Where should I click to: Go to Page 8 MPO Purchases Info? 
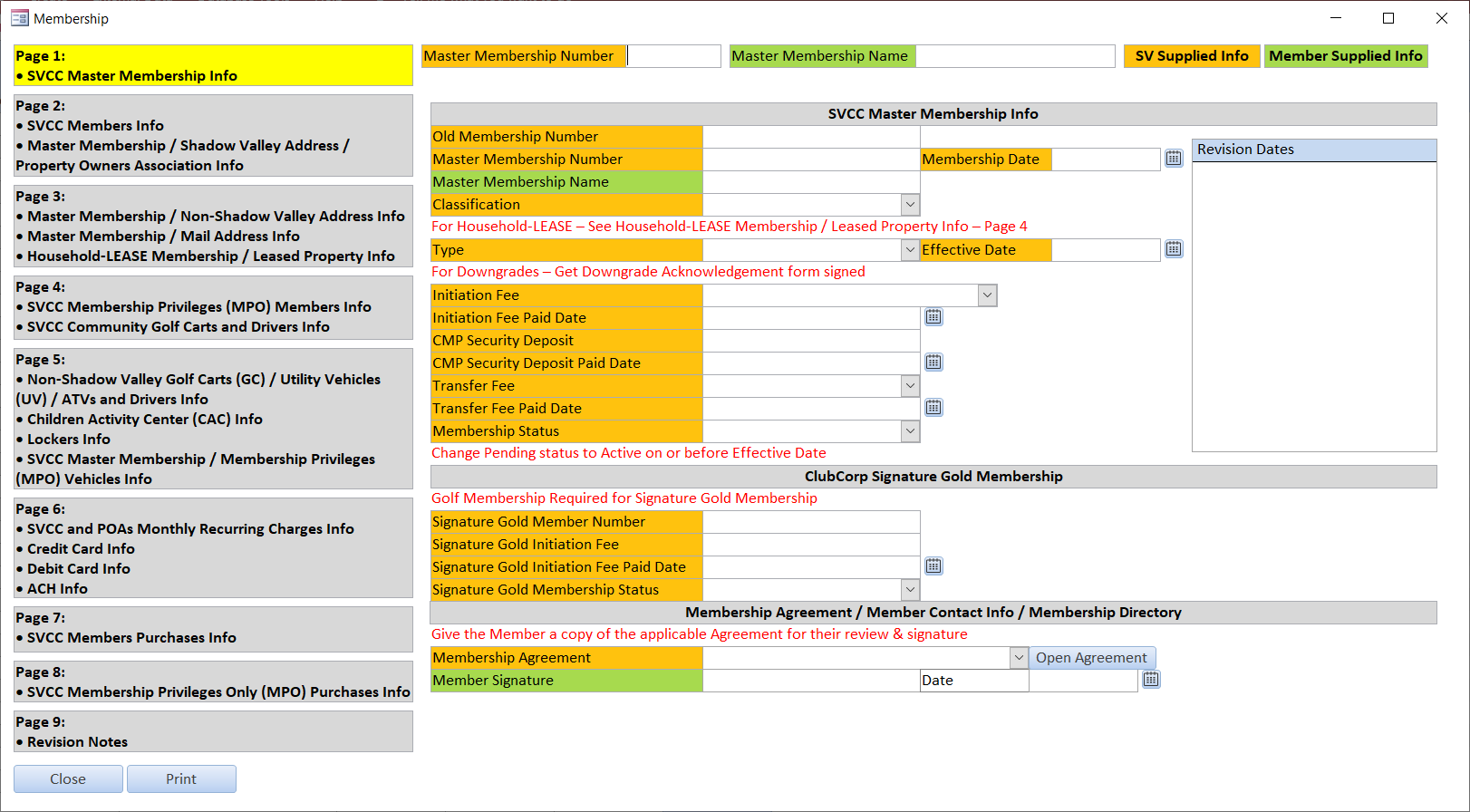click(x=213, y=681)
